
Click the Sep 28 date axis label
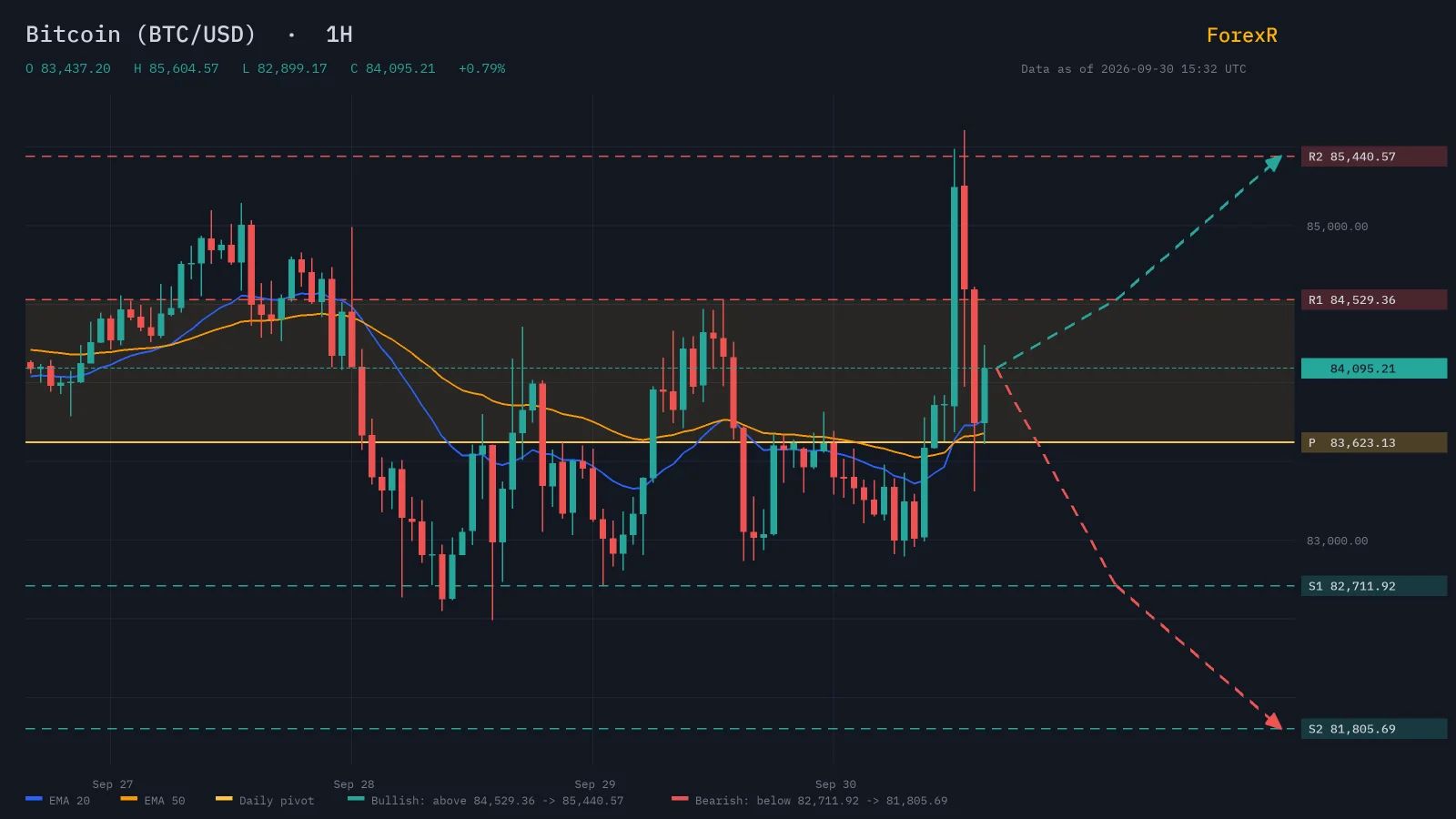click(x=354, y=784)
